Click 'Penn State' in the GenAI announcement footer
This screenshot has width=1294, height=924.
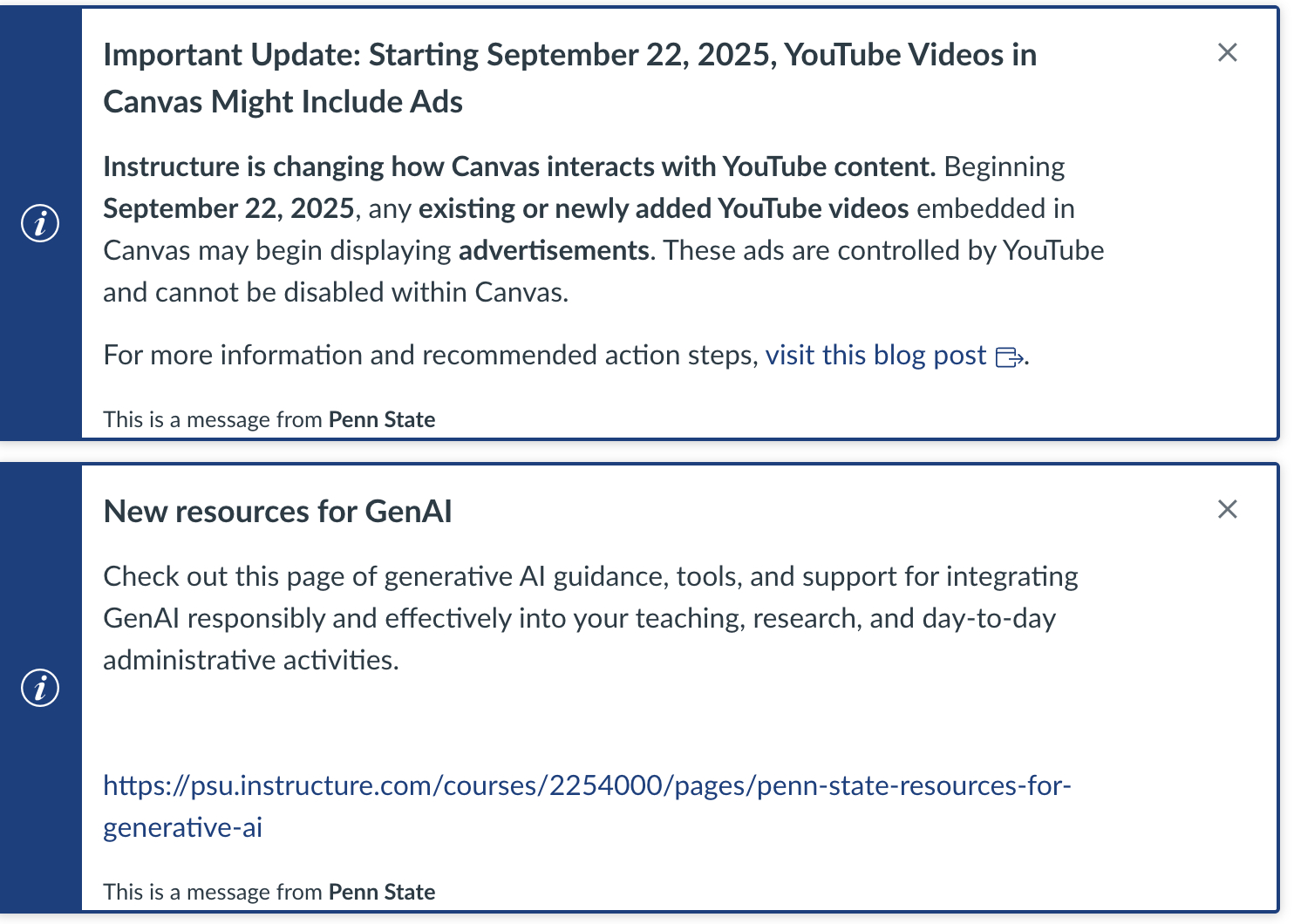click(382, 893)
